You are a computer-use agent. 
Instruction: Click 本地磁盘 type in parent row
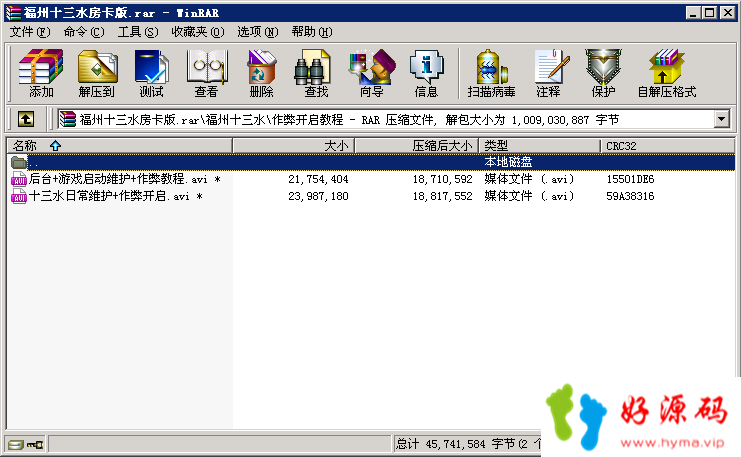pyautogui.click(x=508, y=163)
